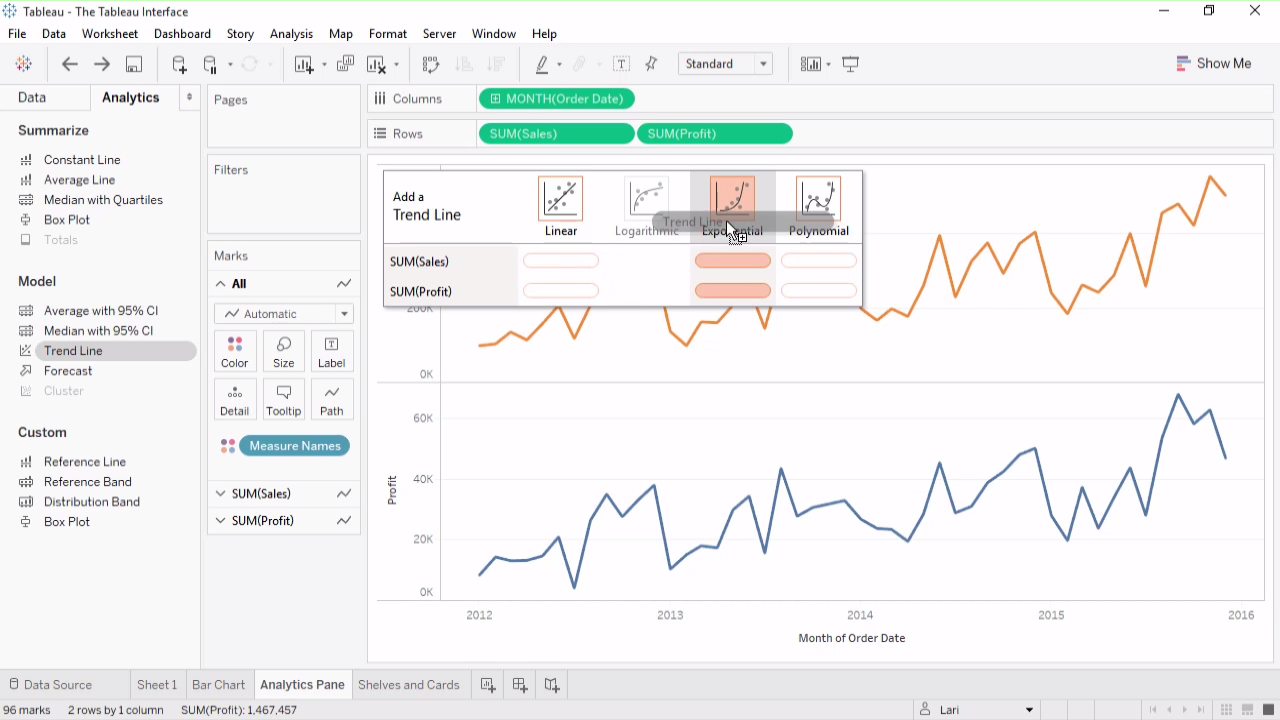Click the Save workbook toolbar icon
This screenshot has width=1280, height=720.
133,63
